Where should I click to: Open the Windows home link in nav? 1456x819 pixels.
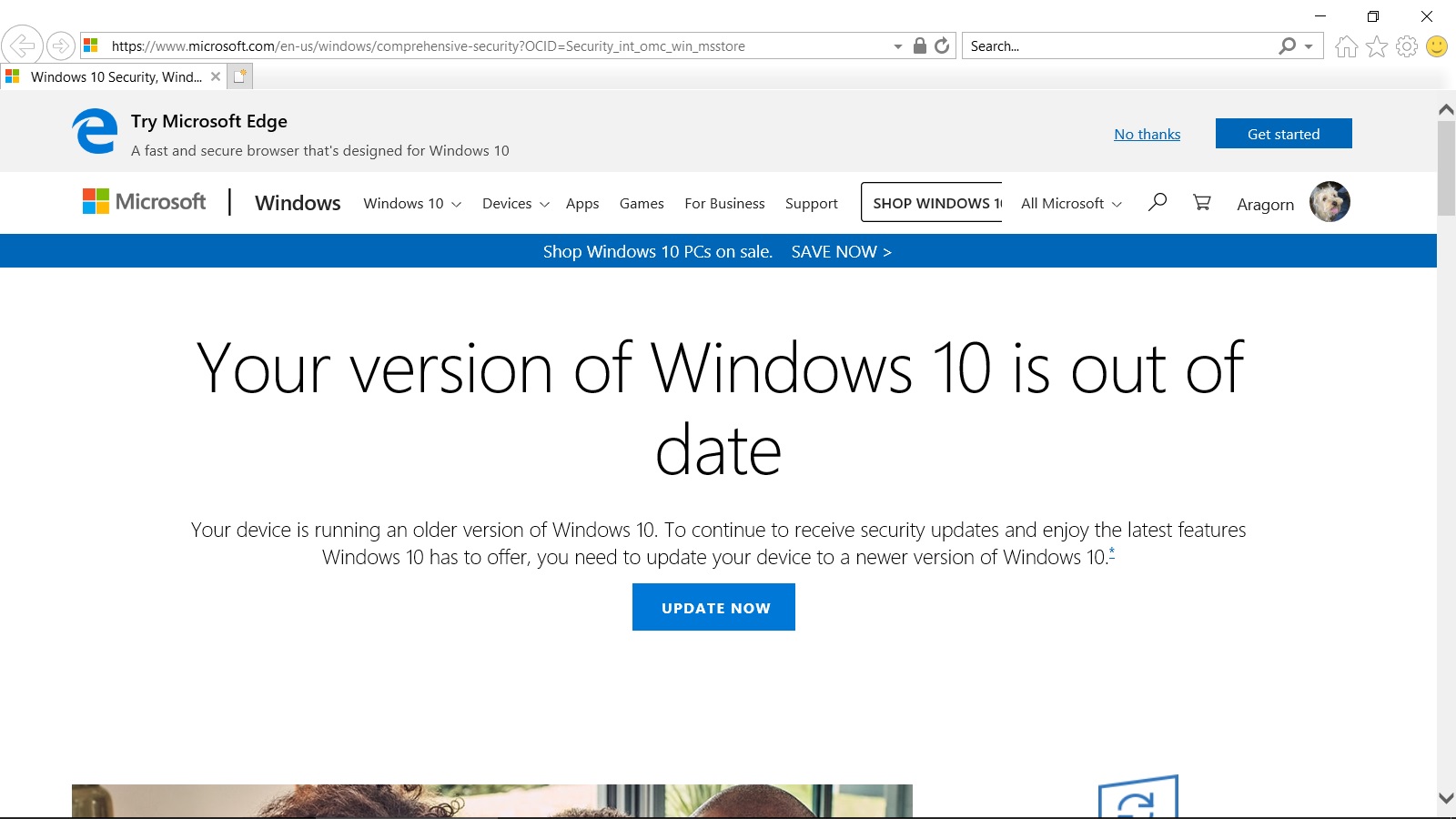tap(298, 203)
